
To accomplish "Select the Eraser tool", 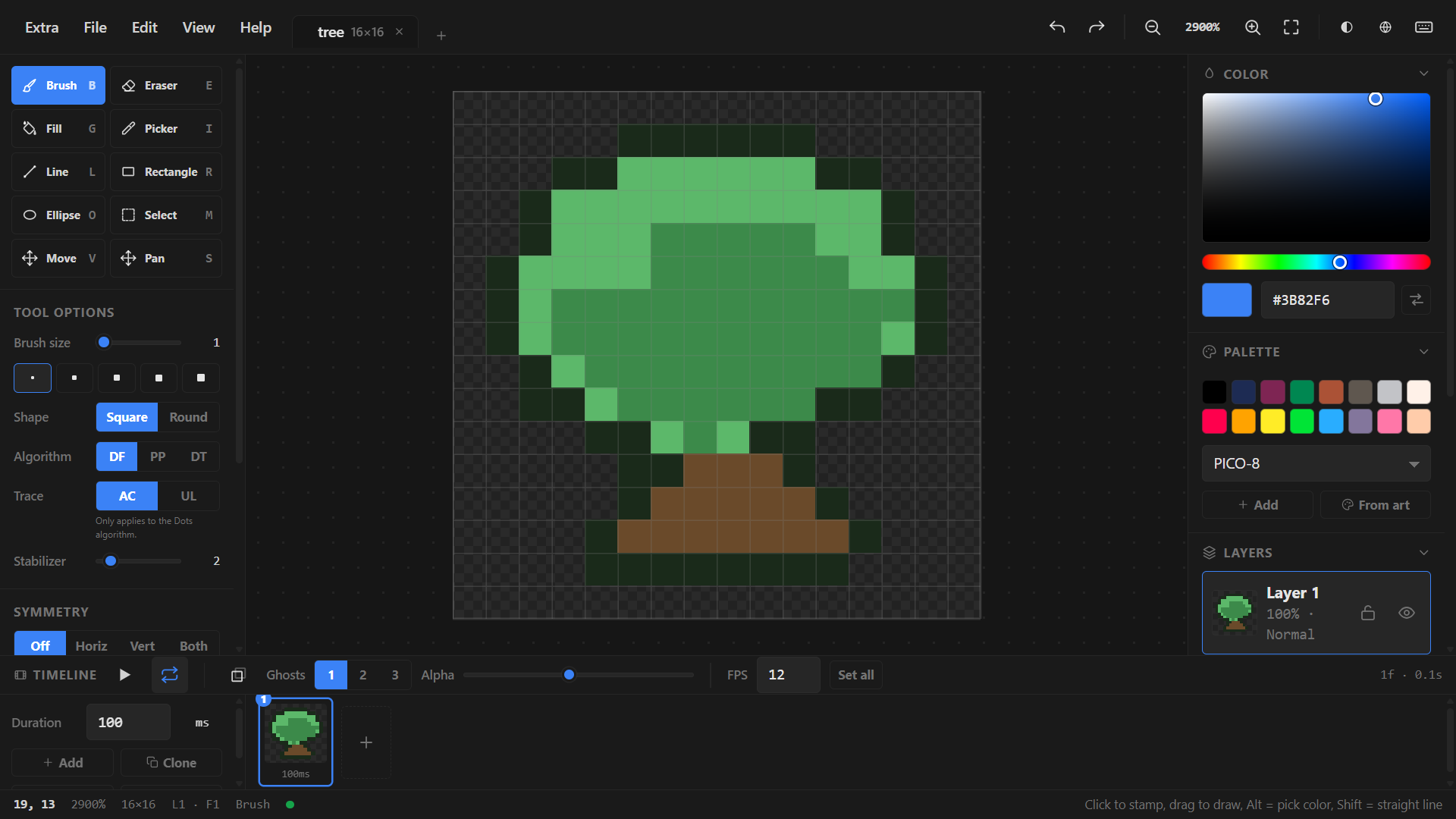I will [166, 86].
